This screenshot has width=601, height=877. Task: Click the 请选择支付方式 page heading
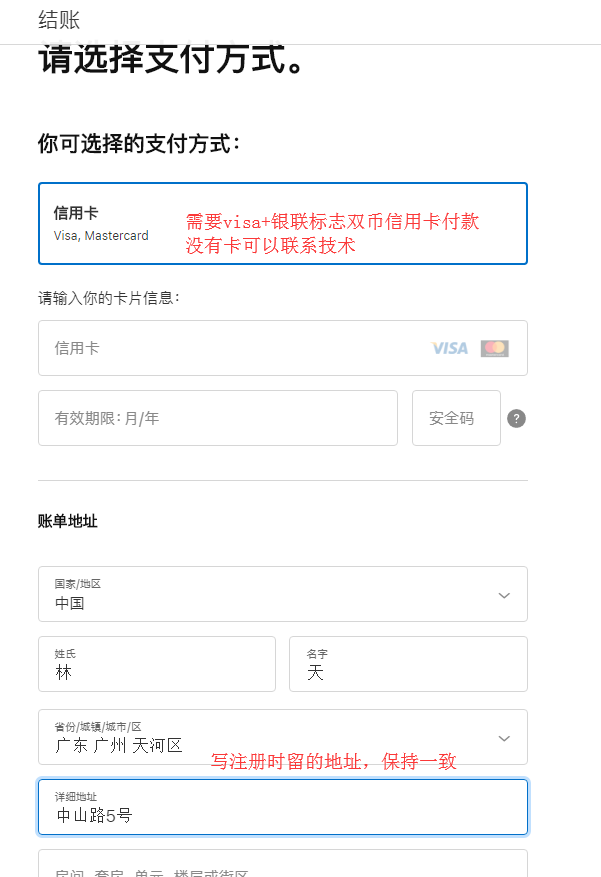coord(171,60)
